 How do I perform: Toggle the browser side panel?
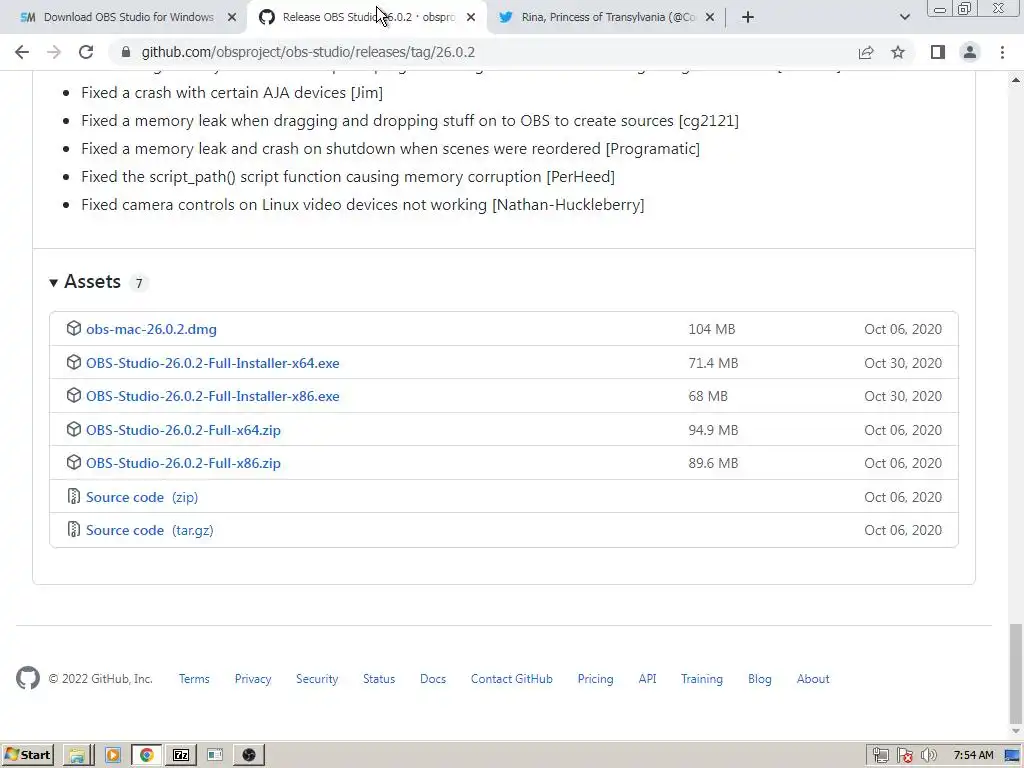tap(938, 52)
